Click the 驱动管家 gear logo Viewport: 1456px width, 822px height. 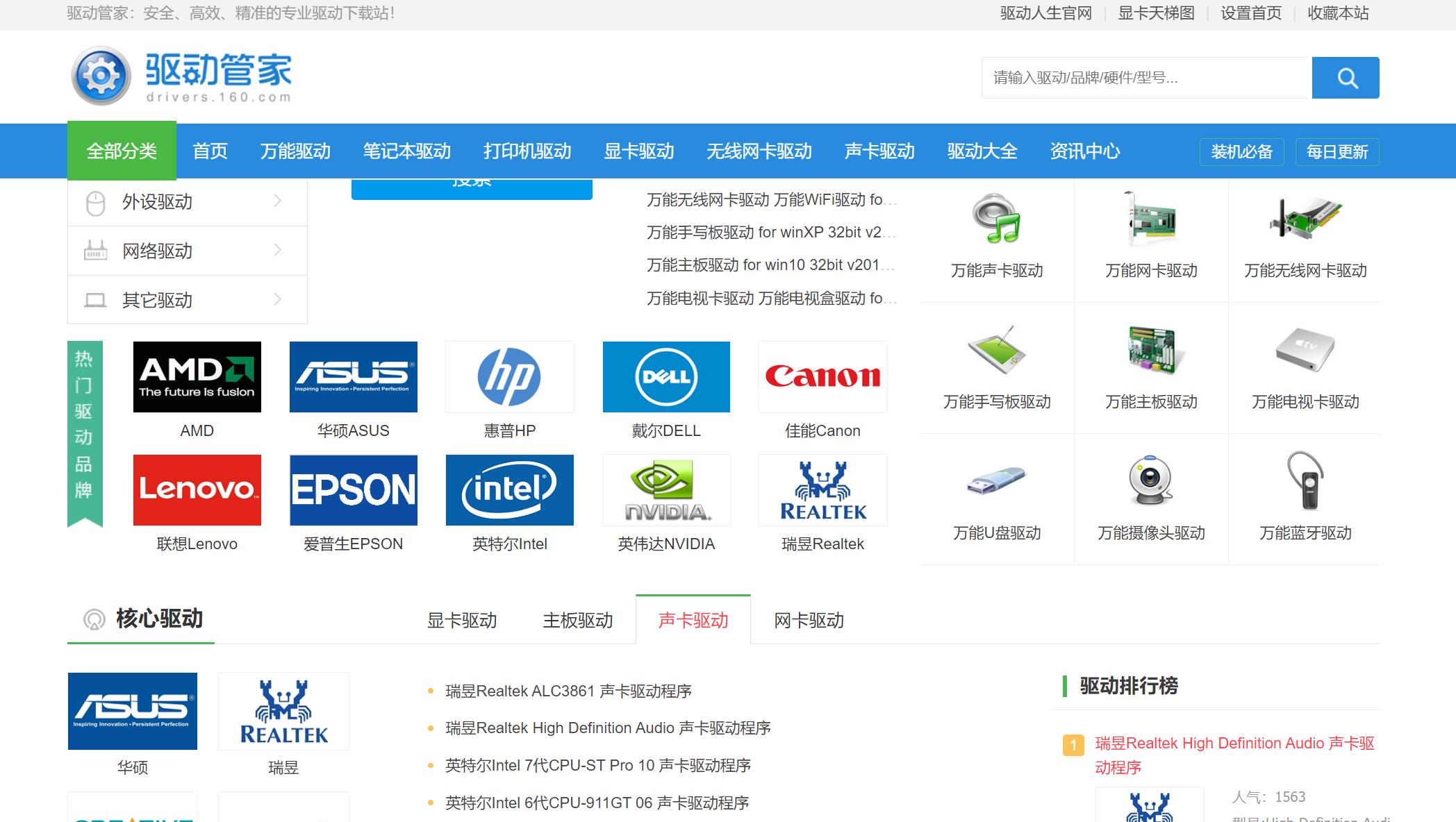(101, 76)
